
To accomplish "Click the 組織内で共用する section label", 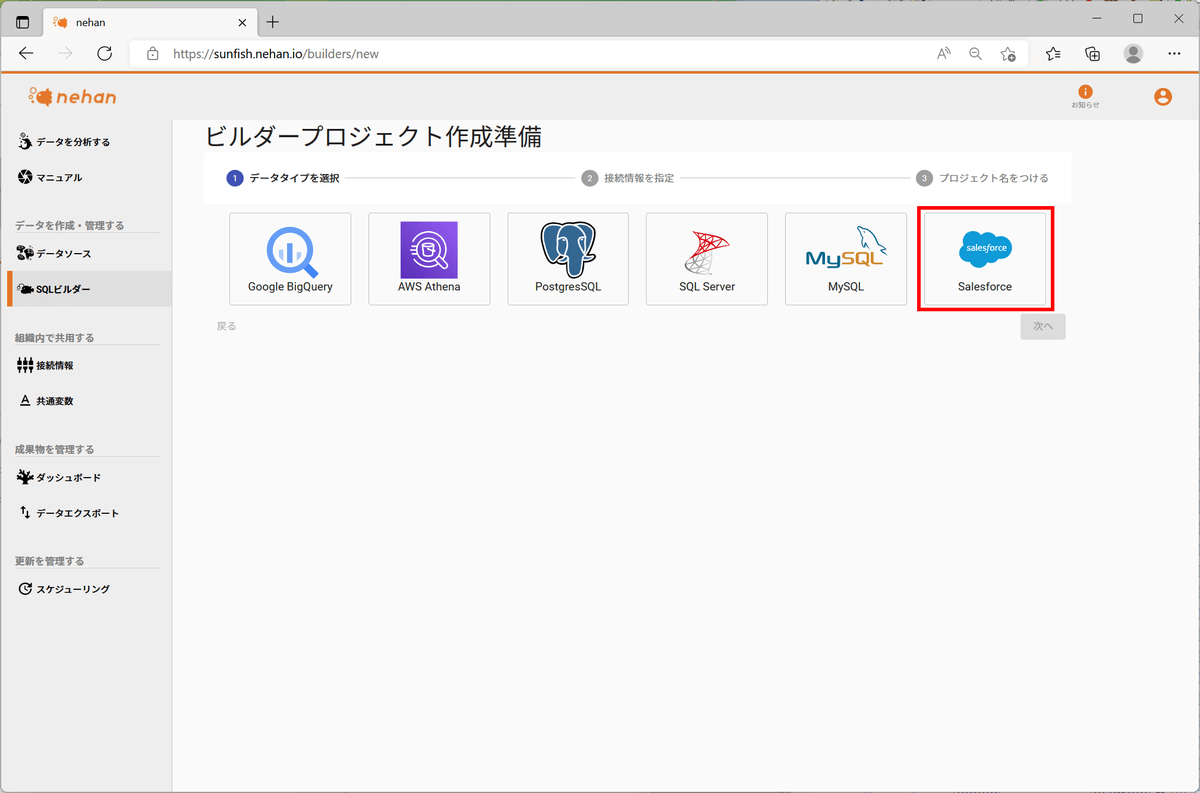I will pyautogui.click(x=54, y=338).
